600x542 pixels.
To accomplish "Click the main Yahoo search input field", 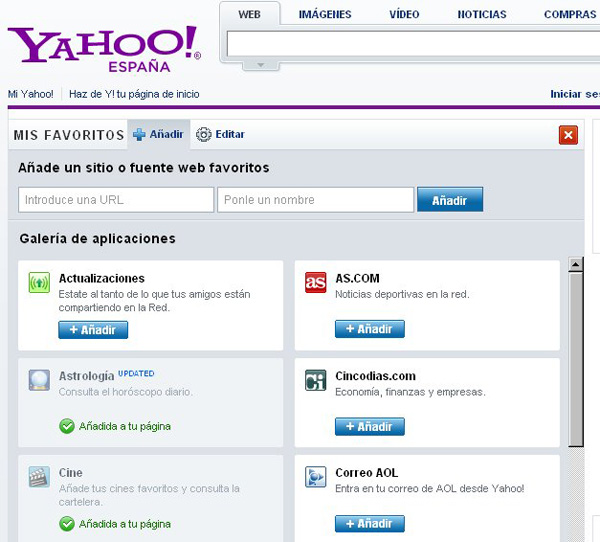I will (413, 44).
